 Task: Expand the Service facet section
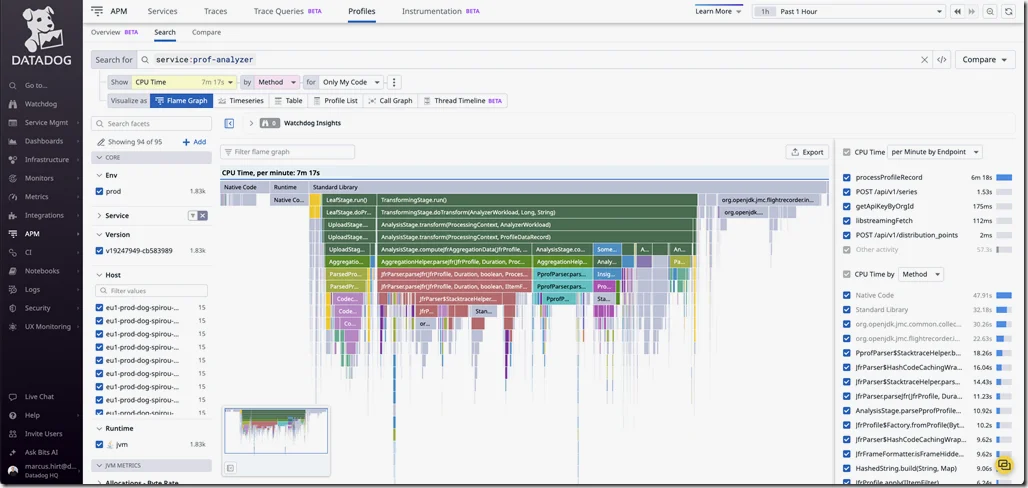(x=99, y=215)
